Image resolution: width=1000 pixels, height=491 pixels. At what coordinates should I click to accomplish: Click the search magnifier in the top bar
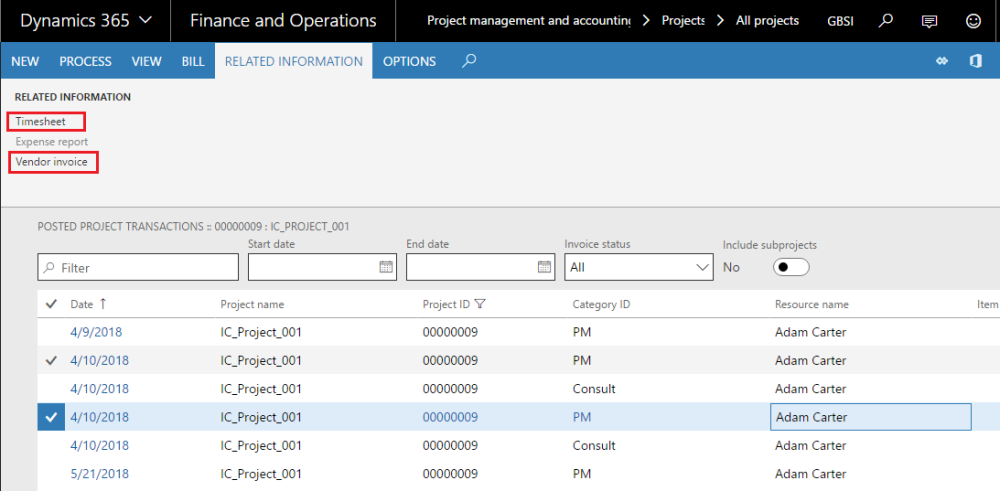(885, 21)
